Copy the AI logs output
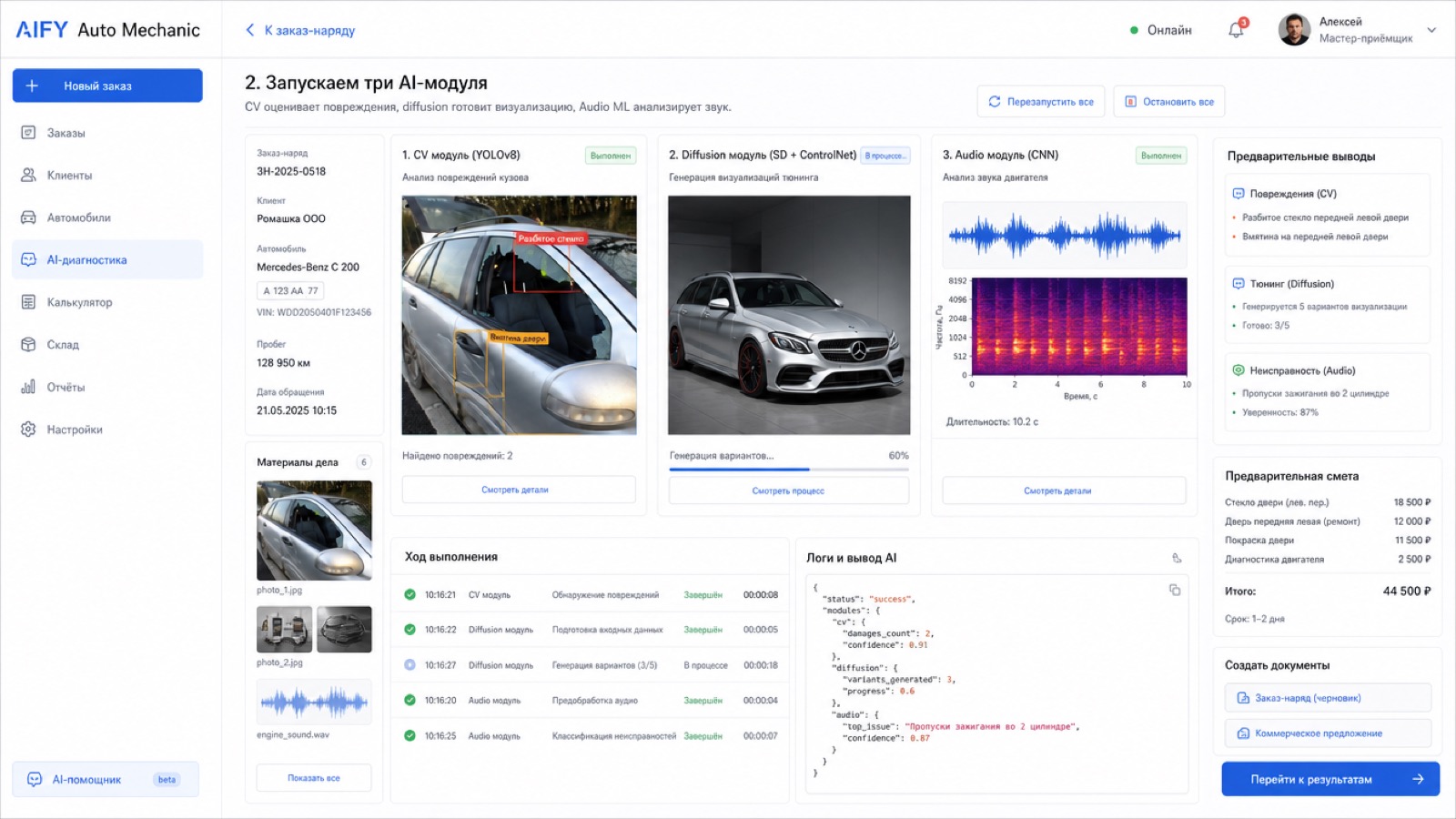This screenshot has height=819, width=1456. click(x=1175, y=590)
